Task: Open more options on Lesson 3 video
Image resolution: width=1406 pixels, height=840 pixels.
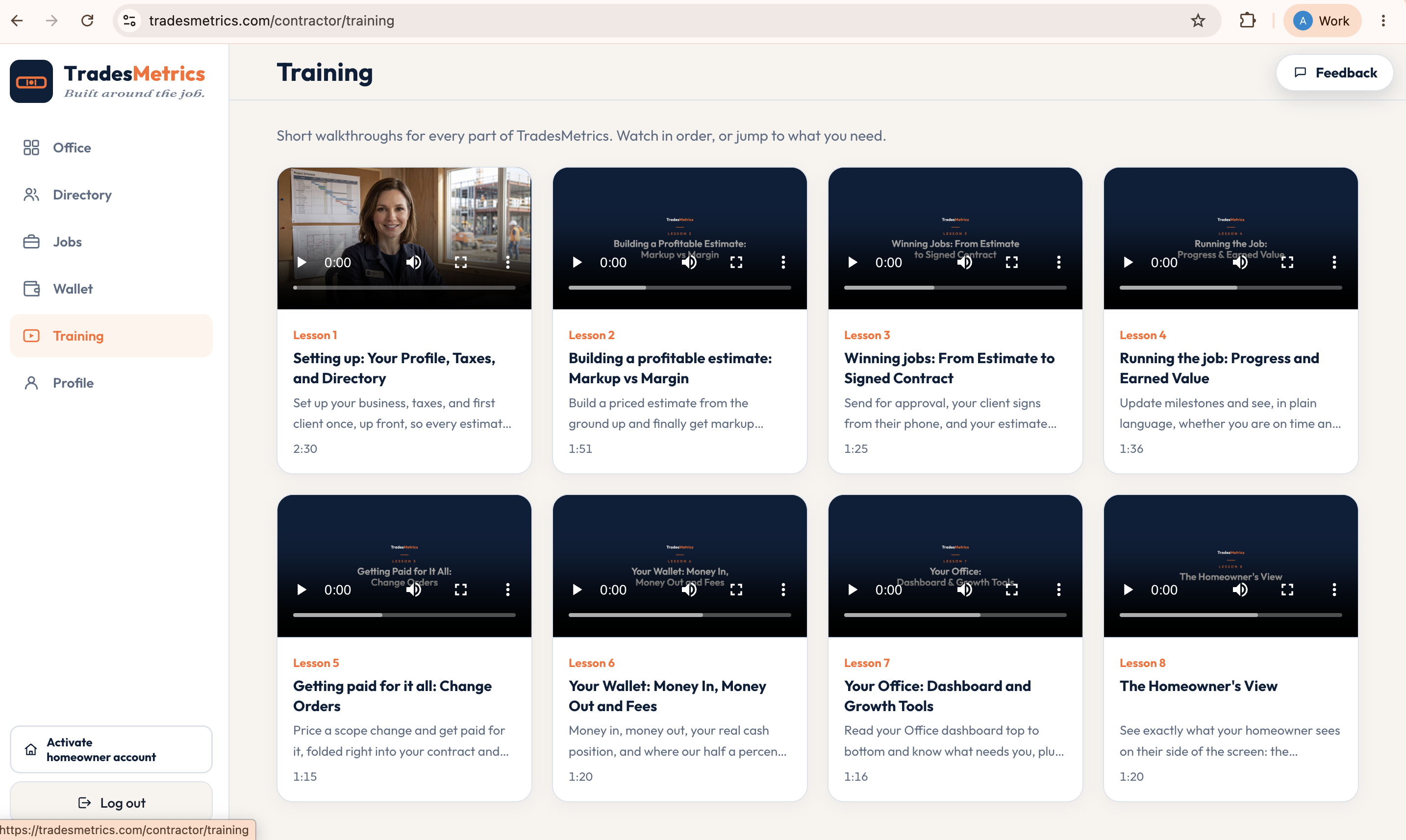Action: pos(1059,262)
